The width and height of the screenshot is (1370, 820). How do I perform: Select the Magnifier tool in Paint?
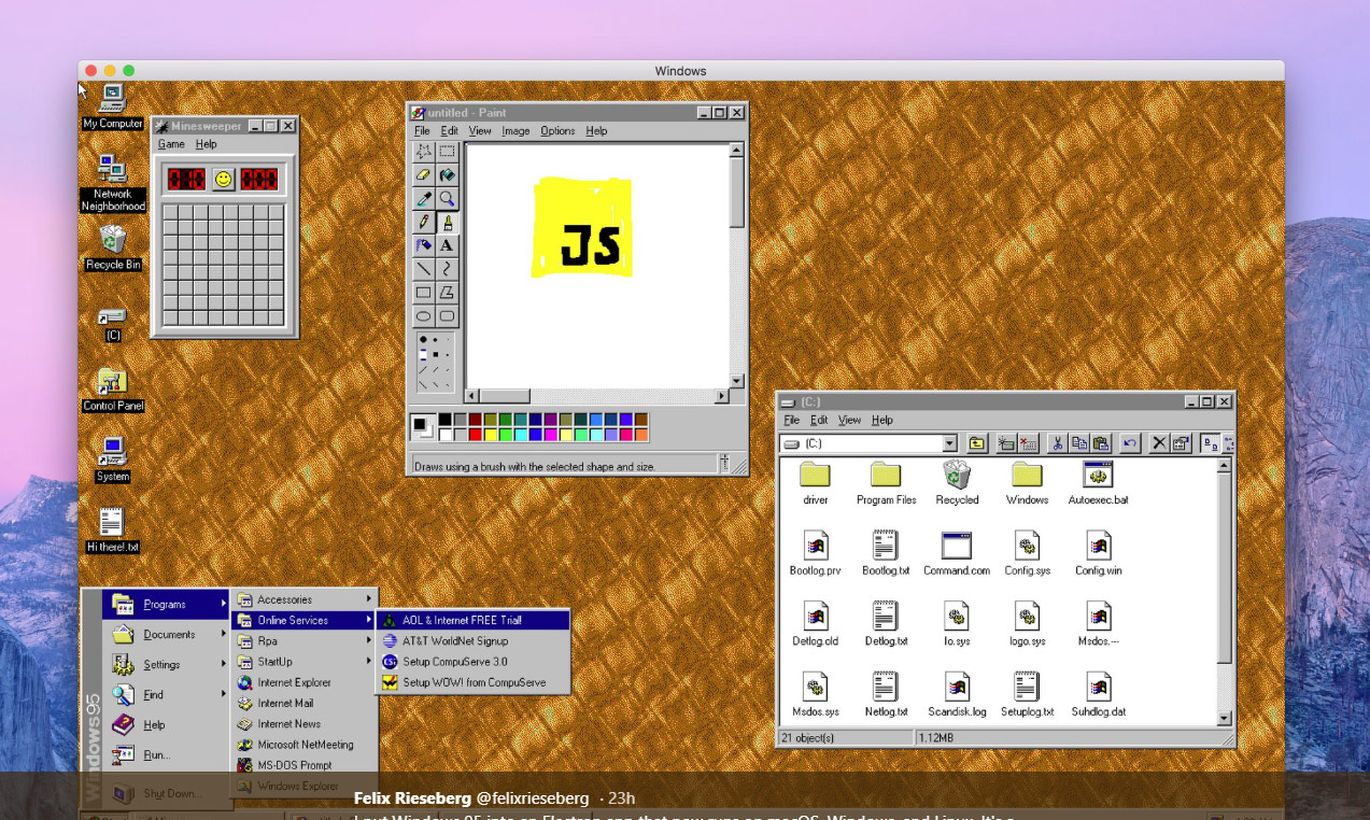click(x=446, y=198)
